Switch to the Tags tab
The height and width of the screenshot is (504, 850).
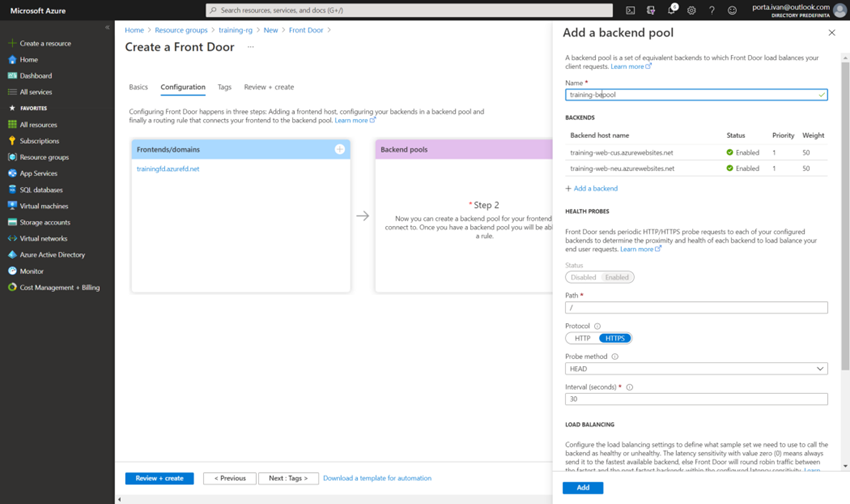click(224, 87)
